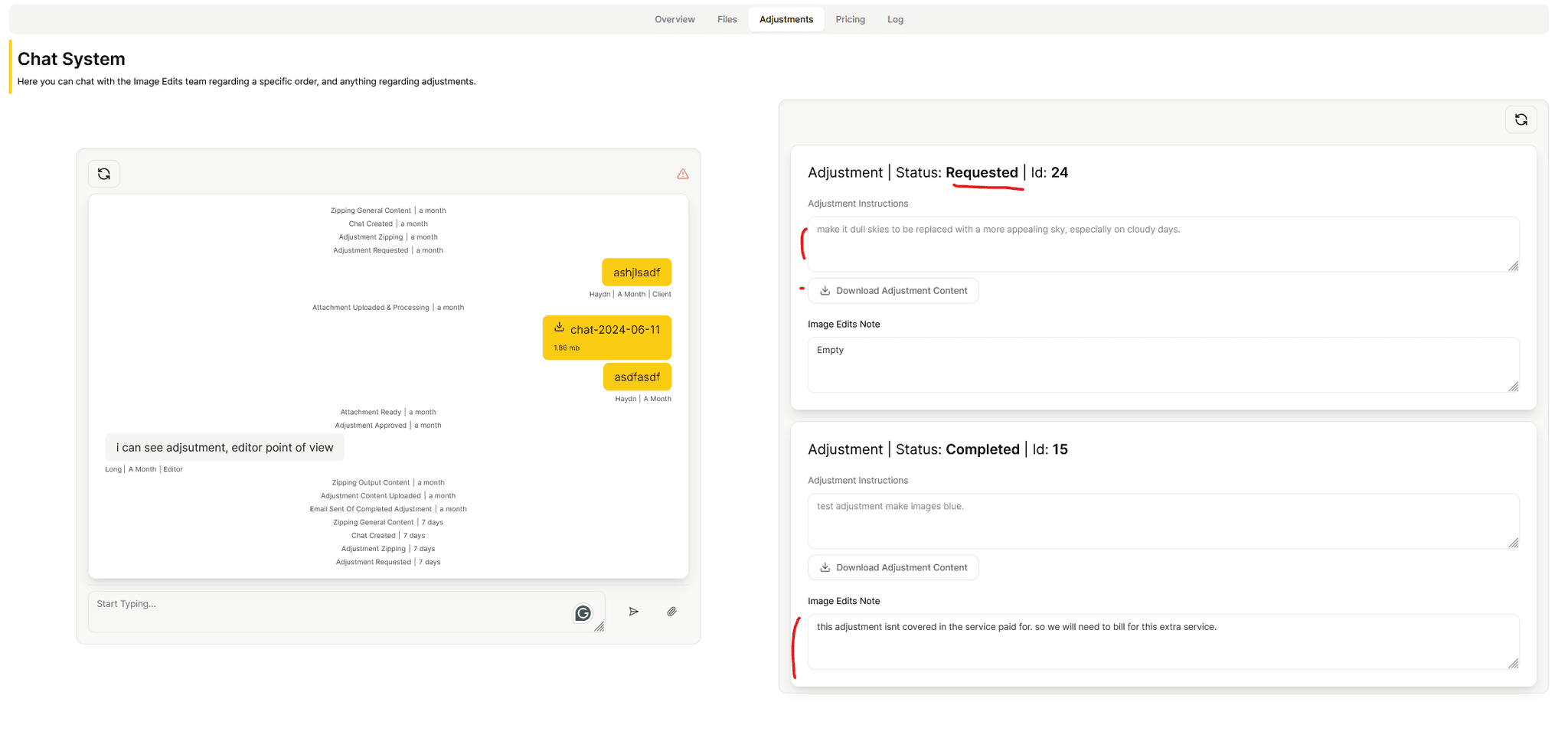Image resolution: width=1568 pixels, height=741 pixels.
Task: Attach a file with the paperclip icon
Action: [x=671, y=612]
